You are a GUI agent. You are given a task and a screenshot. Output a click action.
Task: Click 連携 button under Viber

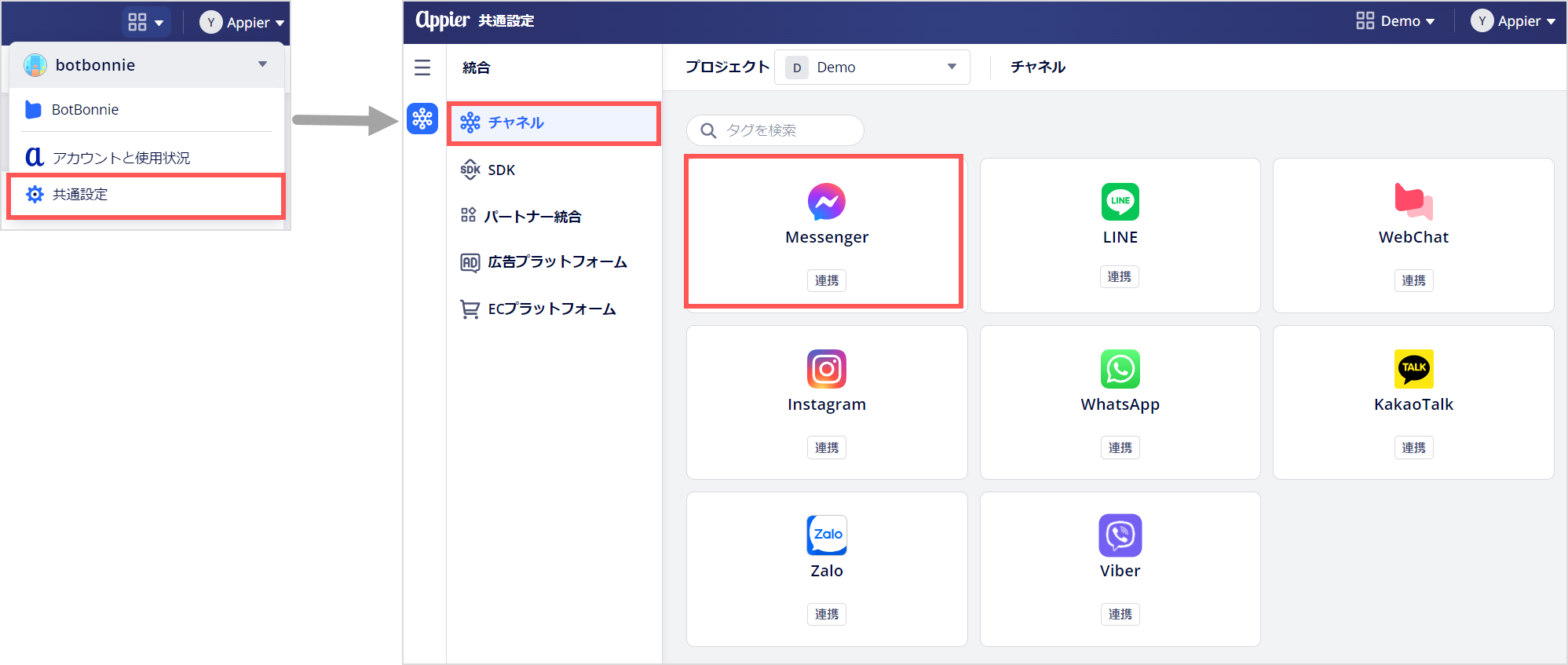(1120, 614)
